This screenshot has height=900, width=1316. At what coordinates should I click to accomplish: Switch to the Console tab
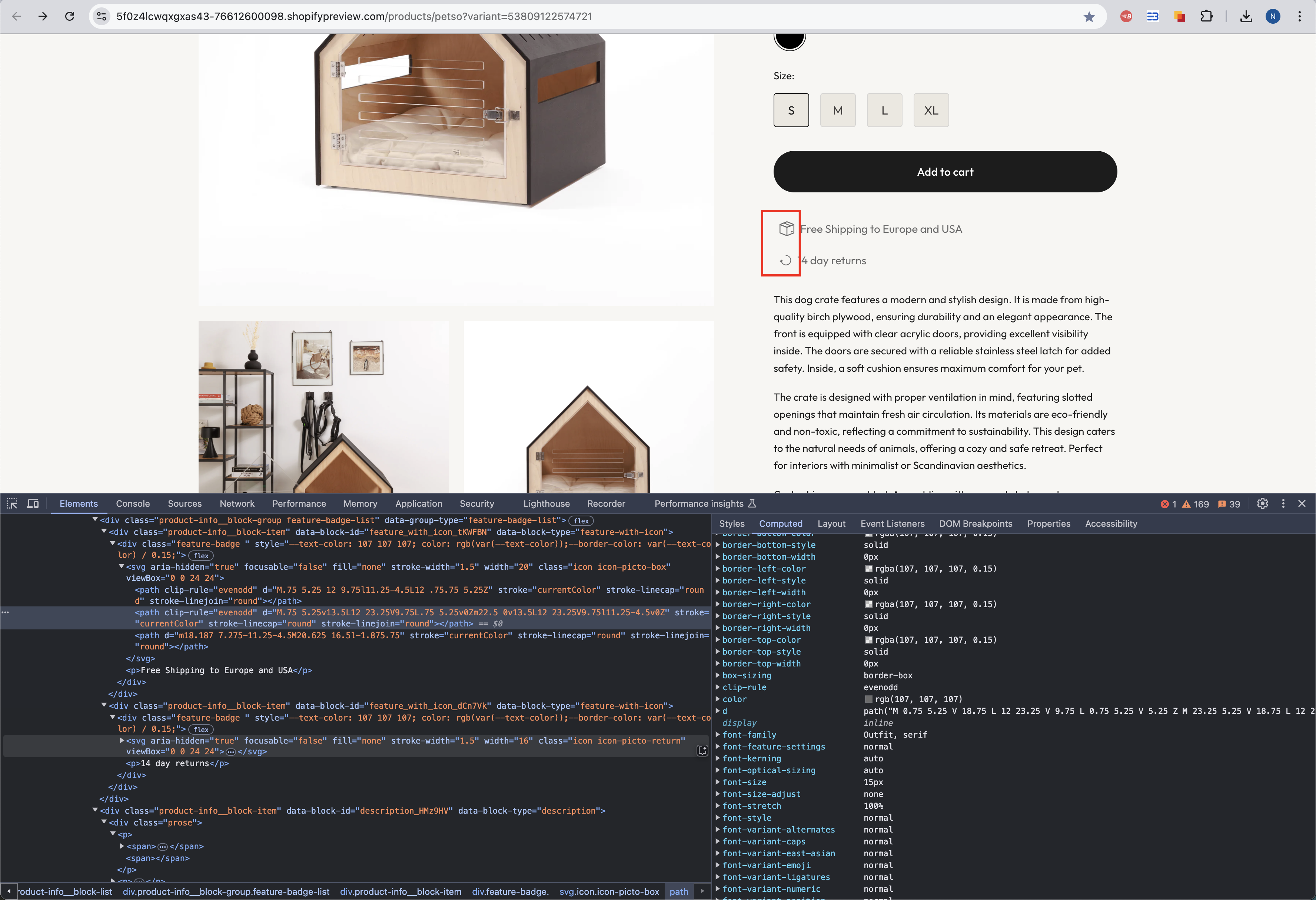pyautogui.click(x=133, y=503)
